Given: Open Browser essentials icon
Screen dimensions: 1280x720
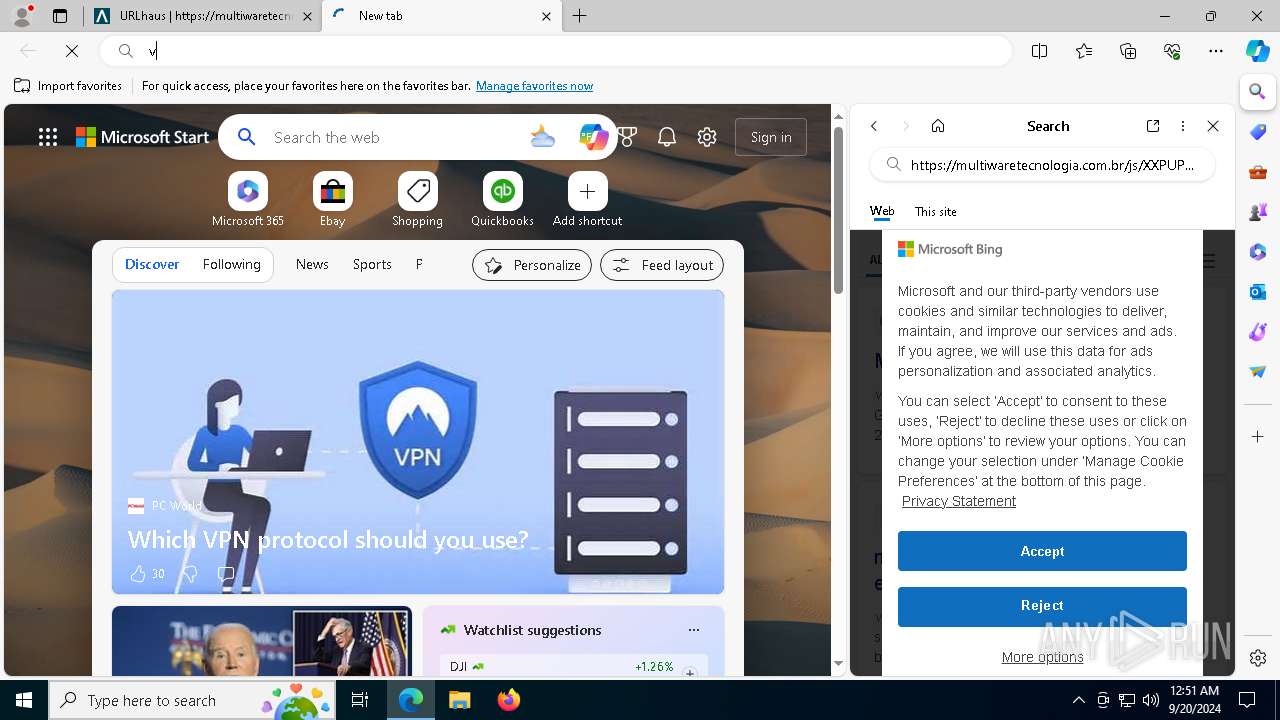Looking at the screenshot, I should click(1172, 51).
